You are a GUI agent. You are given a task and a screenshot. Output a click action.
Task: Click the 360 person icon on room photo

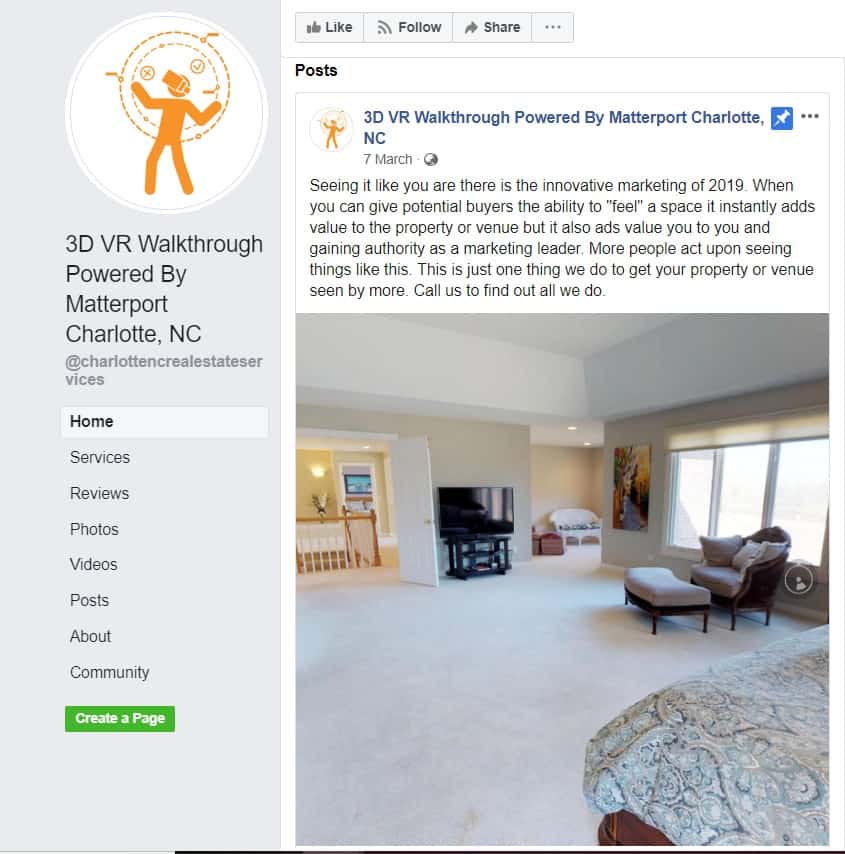[x=799, y=581]
